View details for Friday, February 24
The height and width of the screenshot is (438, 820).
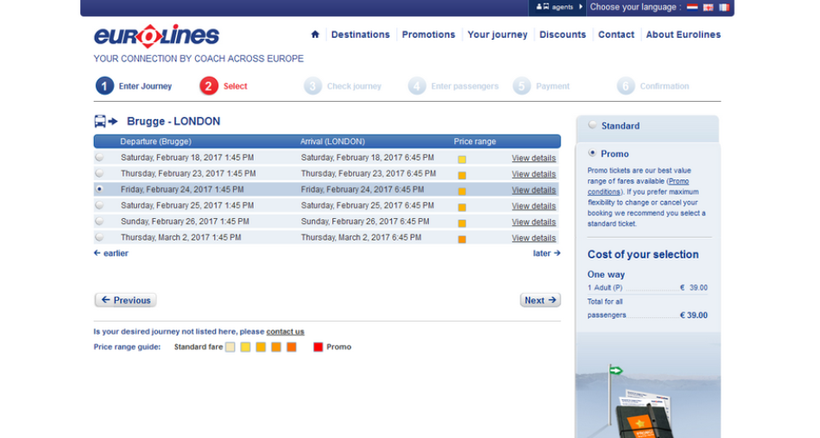533,190
